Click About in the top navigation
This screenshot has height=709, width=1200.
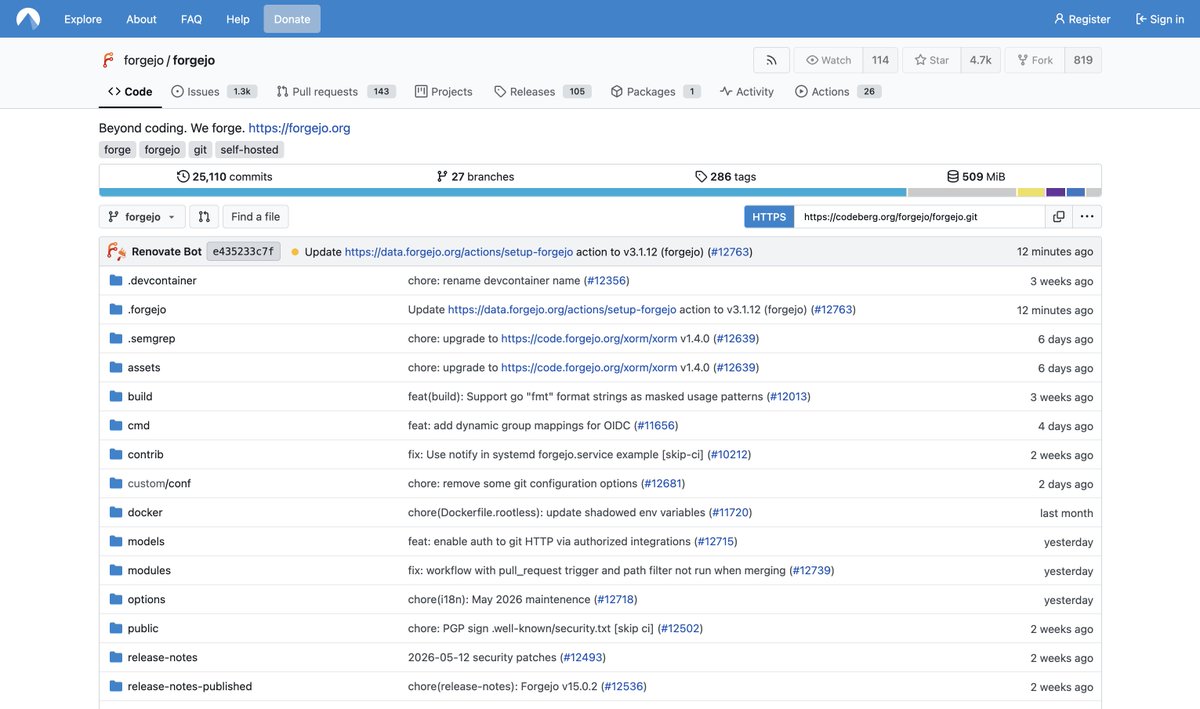tap(141, 19)
